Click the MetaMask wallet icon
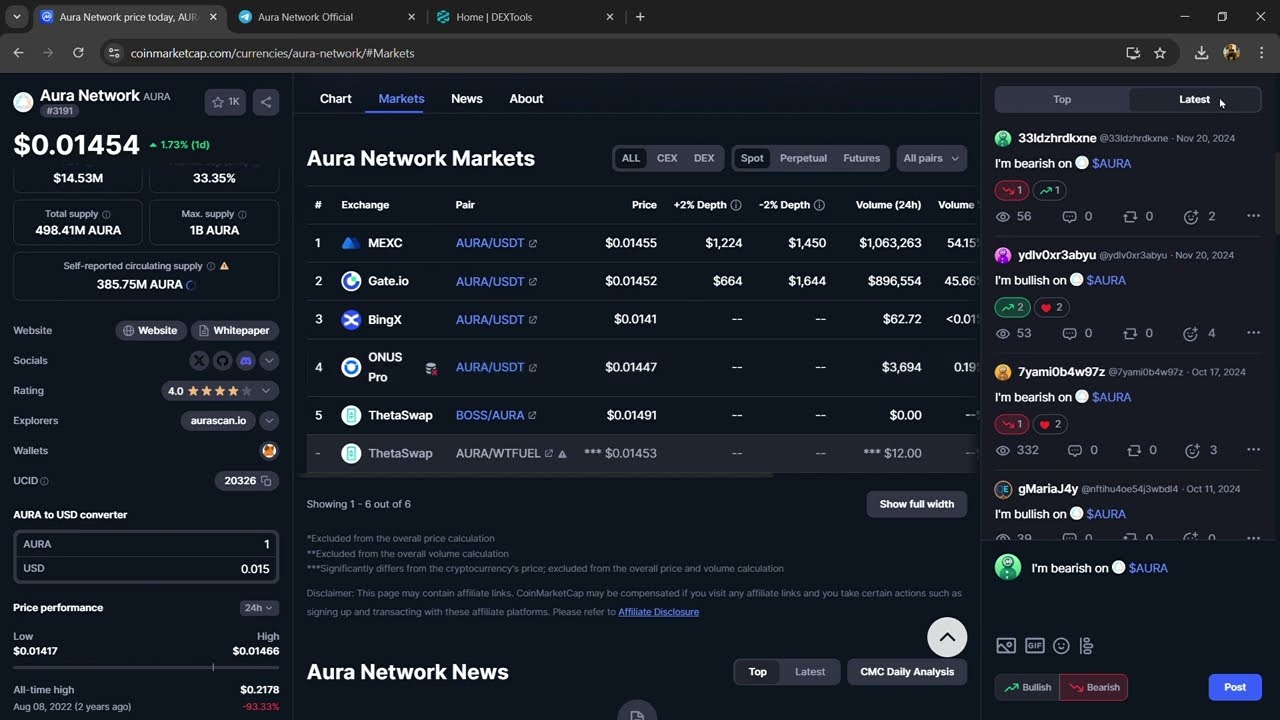 pyautogui.click(x=269, y=451)
